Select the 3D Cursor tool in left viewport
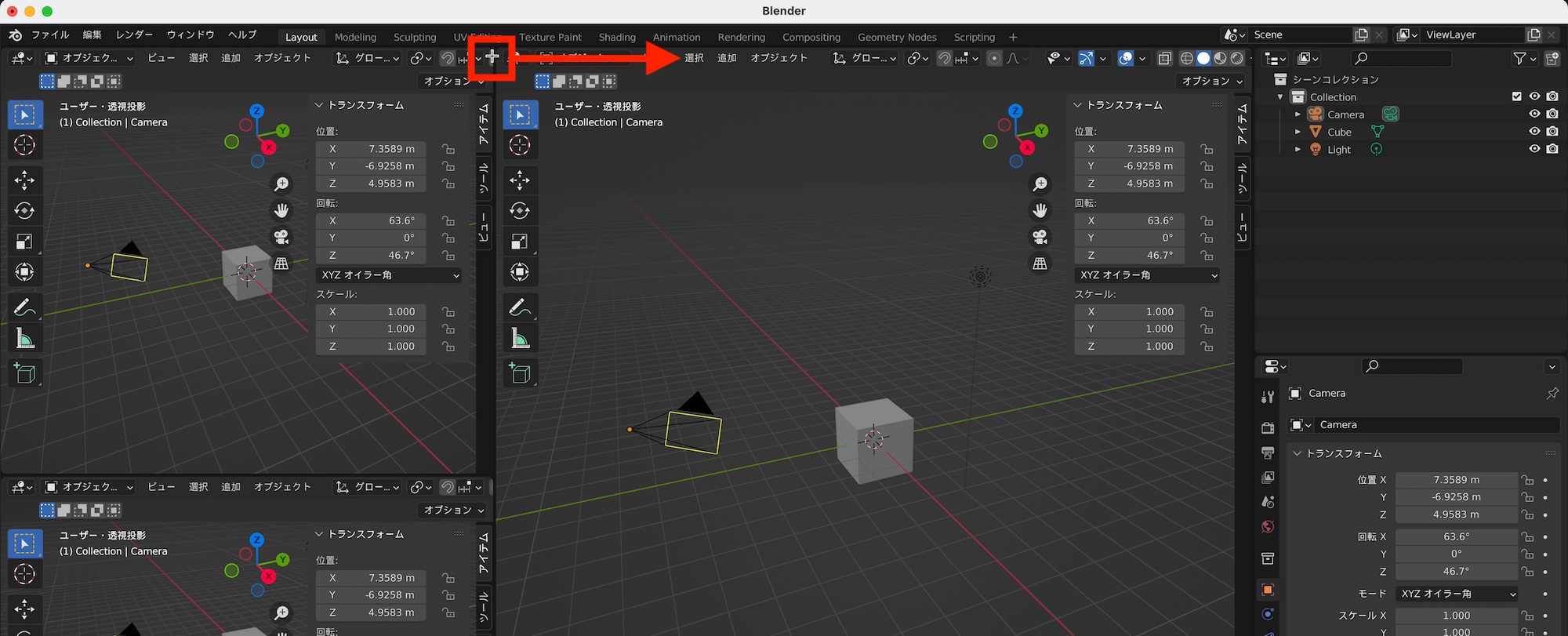The height and width of the screenshot is (636, 1568). pyautogui.click(x=24, y=145)
